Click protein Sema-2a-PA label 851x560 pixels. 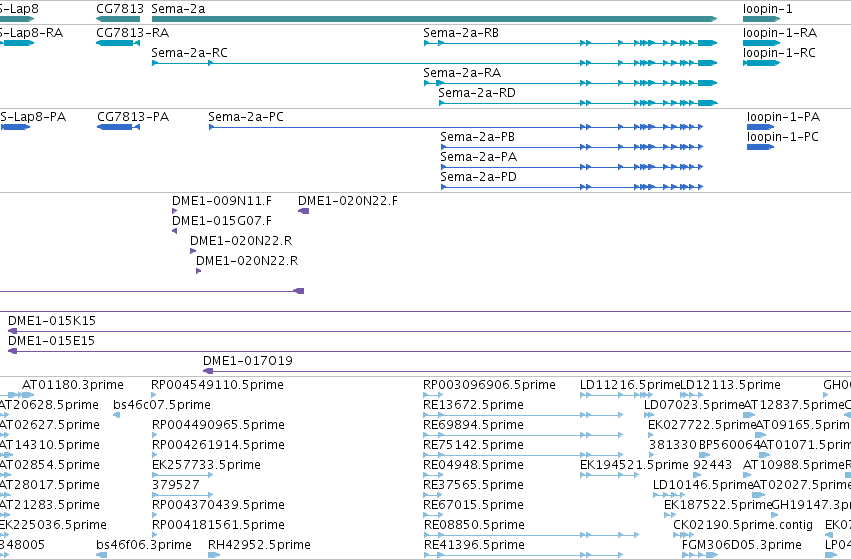[479, 157]
